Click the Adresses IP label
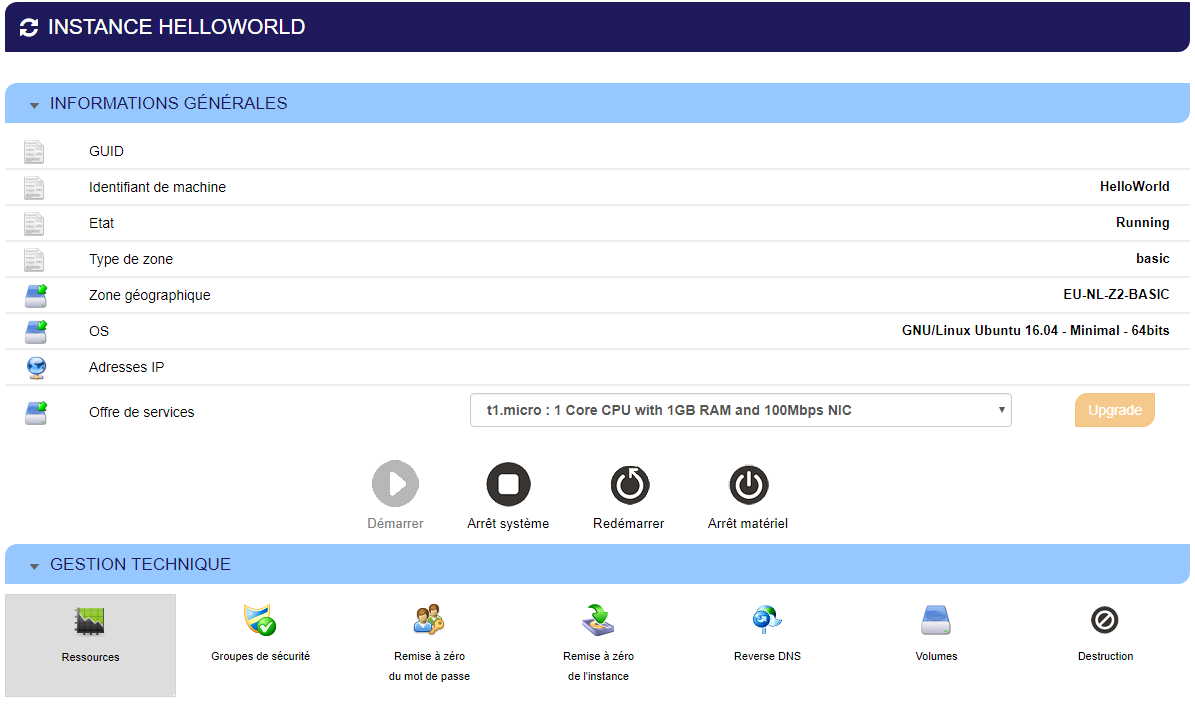Viewport: 1195px width, 710px height. click(127, 367)
